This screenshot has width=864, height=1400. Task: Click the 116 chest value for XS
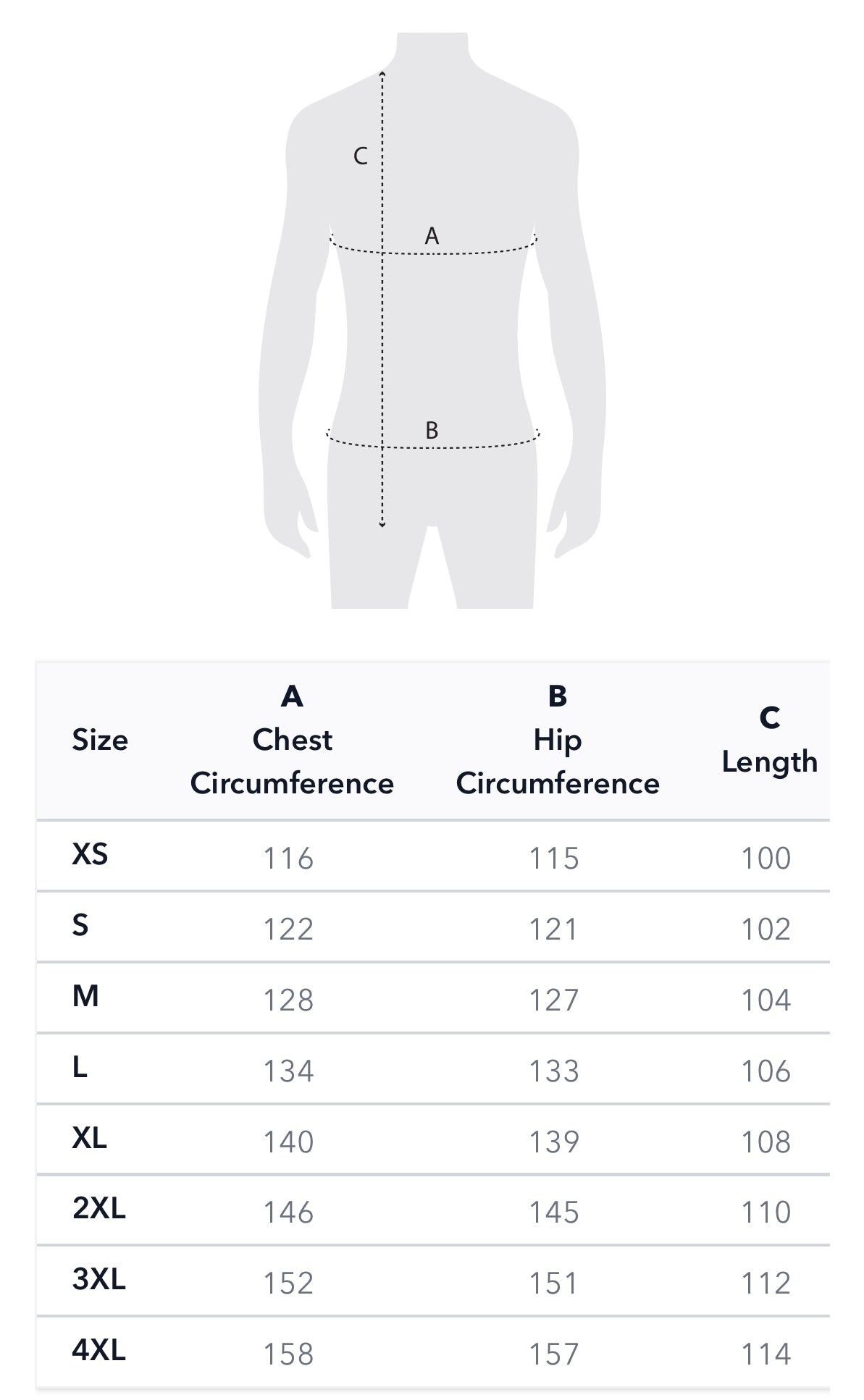(x=288, y=859)
